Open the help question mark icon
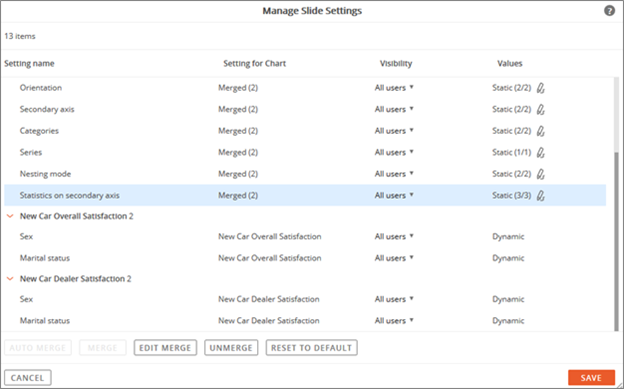The width and height of the screenshot is (624, 389). (609, 11)
